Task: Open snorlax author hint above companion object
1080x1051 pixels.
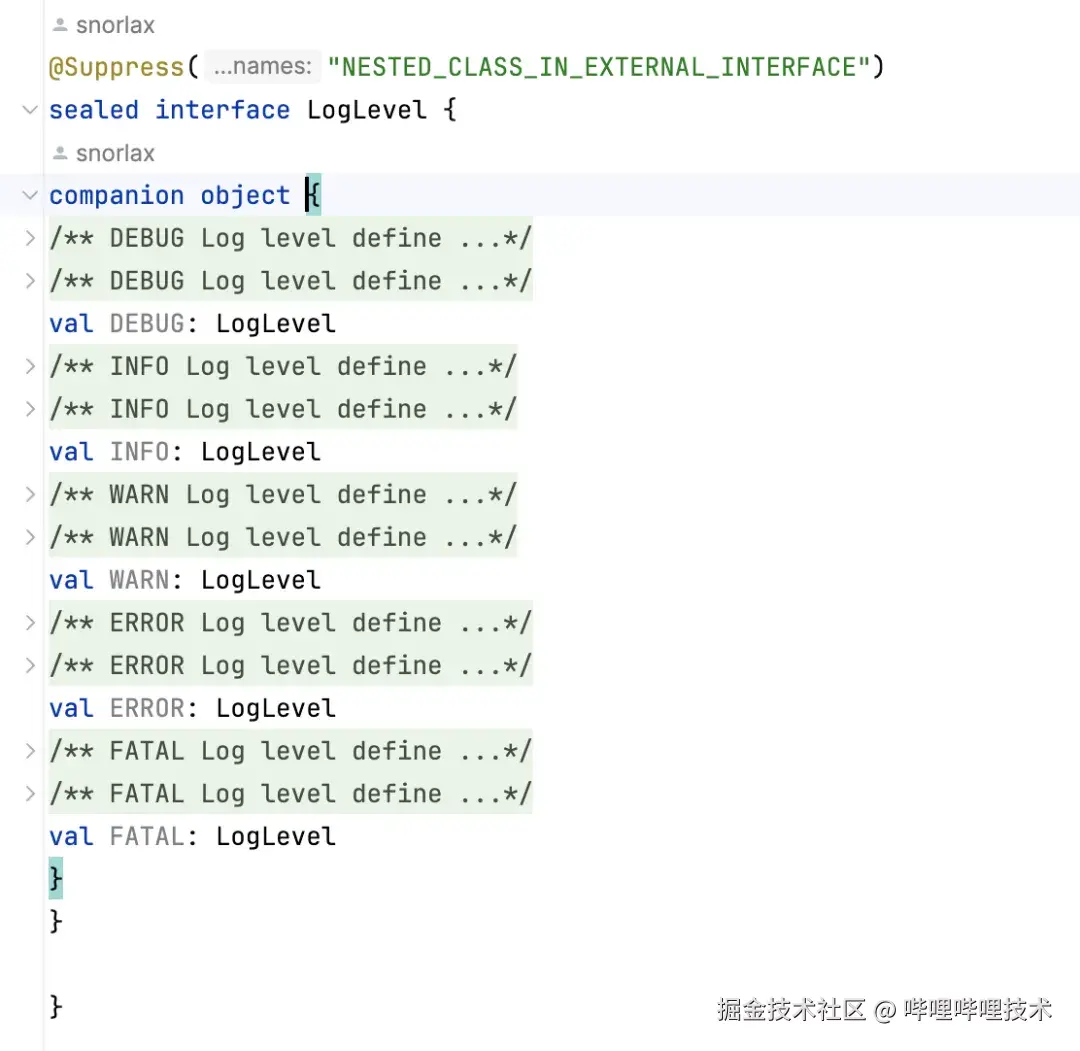Action: [115, 154]
